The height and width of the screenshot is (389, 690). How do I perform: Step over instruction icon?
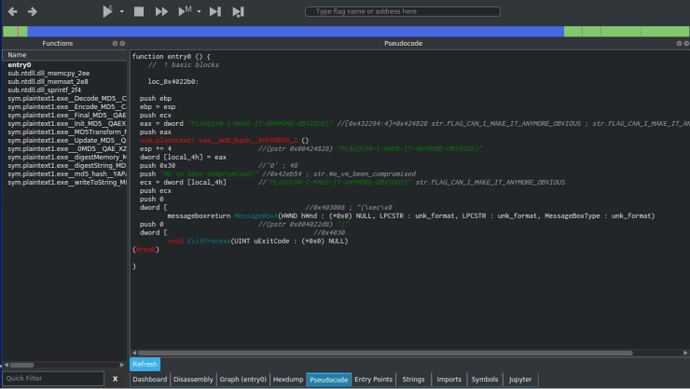(238, 11)
